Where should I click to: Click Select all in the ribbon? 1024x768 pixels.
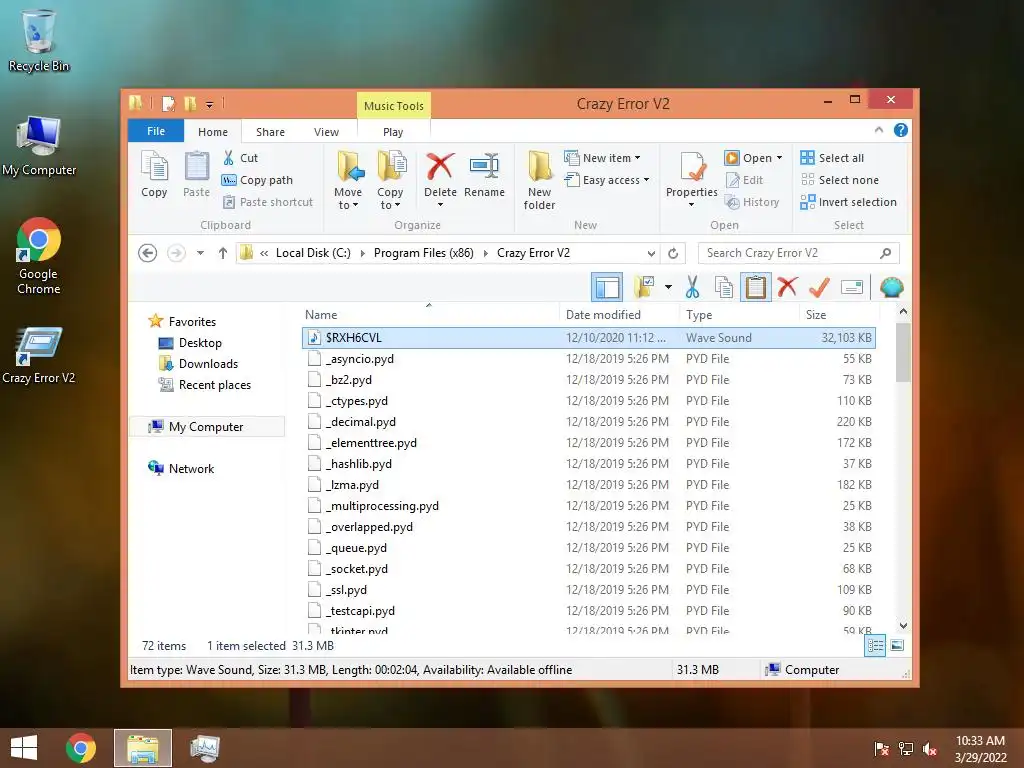click(x=832, y=158)
